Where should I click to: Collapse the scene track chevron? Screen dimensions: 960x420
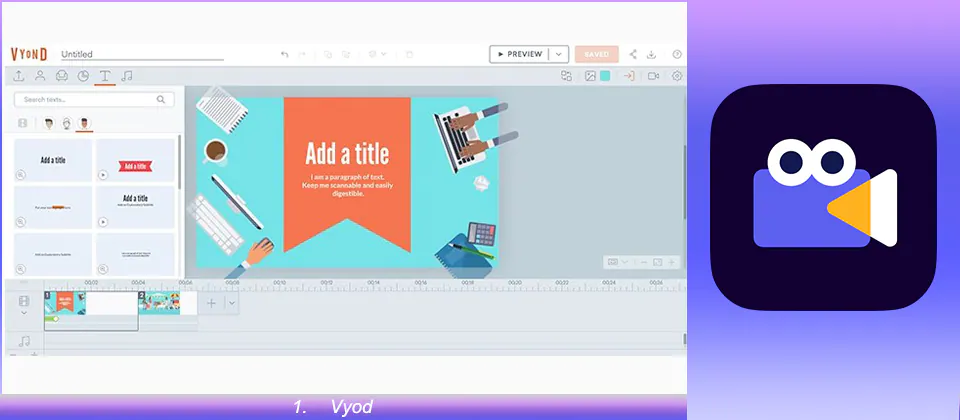pyautogui.click(x=24, y=313)
